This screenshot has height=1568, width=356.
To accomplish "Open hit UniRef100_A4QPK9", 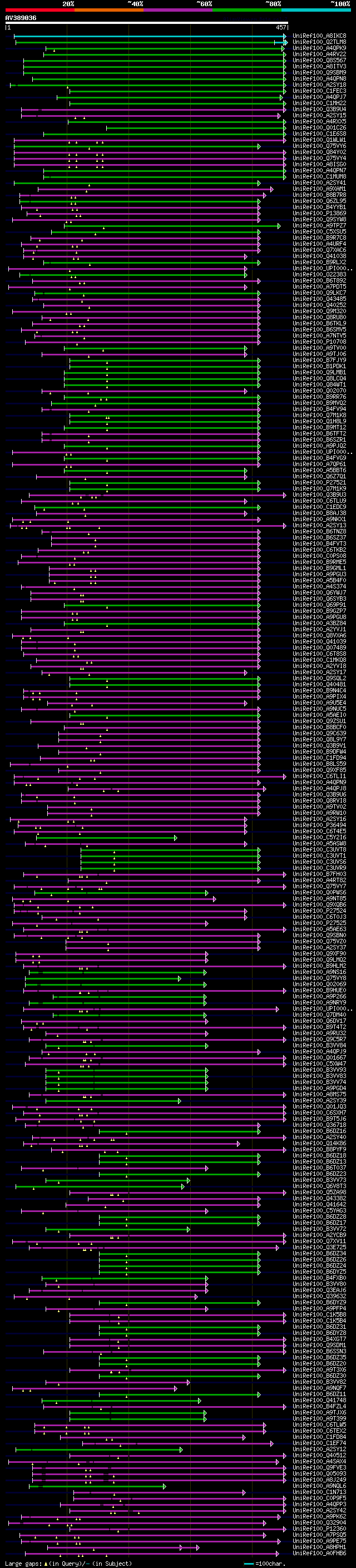I will tap(319, 48).
